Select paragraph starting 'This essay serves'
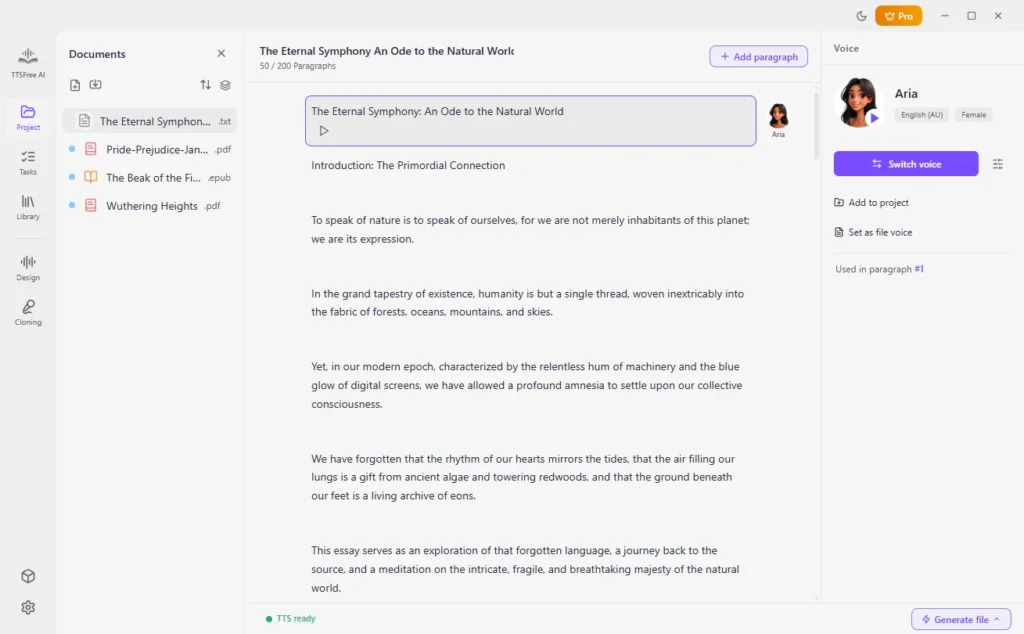The image size is (1024, 634). point(525,569)
